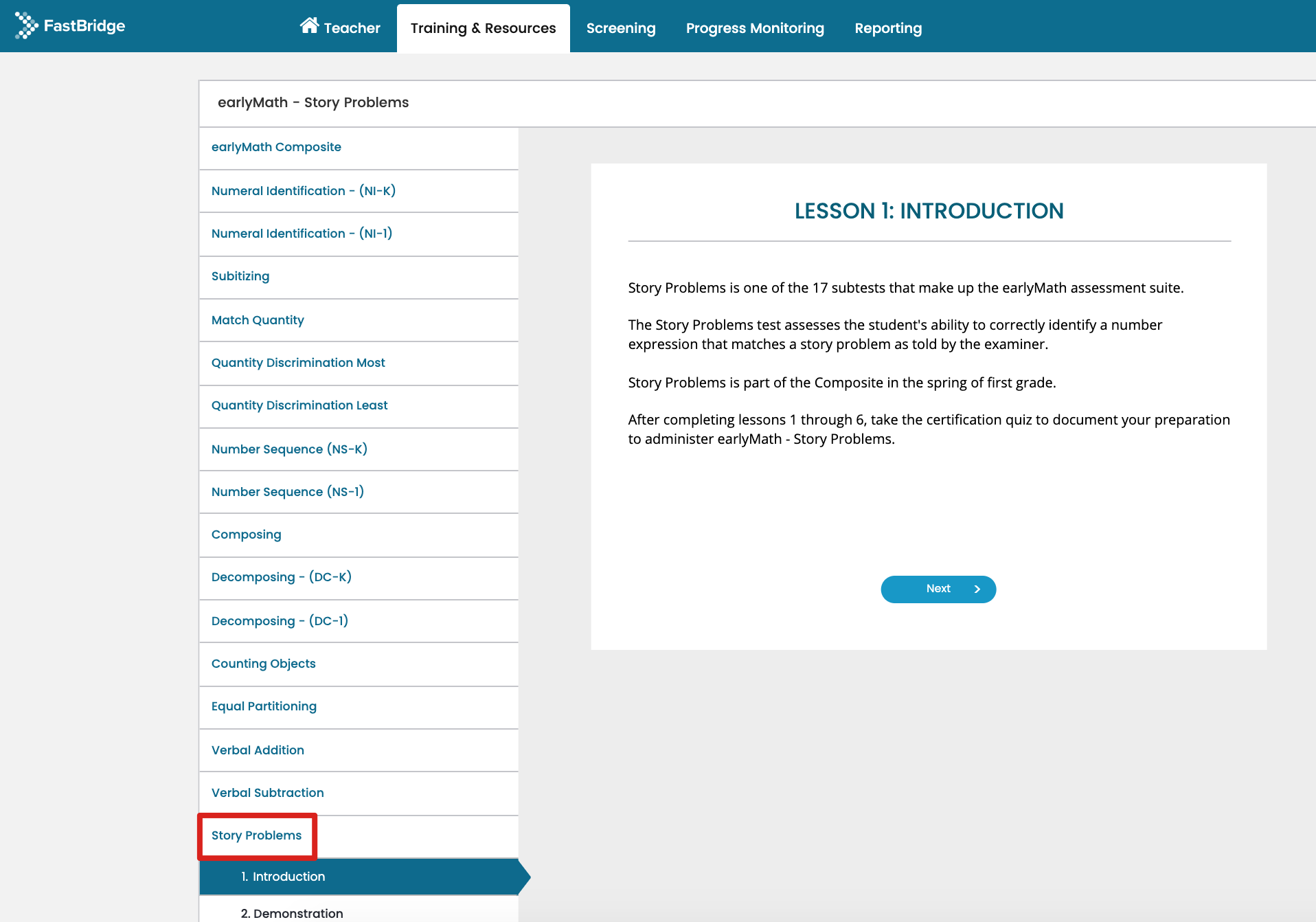Switch to the Screening tab

[x=621, y=28]
